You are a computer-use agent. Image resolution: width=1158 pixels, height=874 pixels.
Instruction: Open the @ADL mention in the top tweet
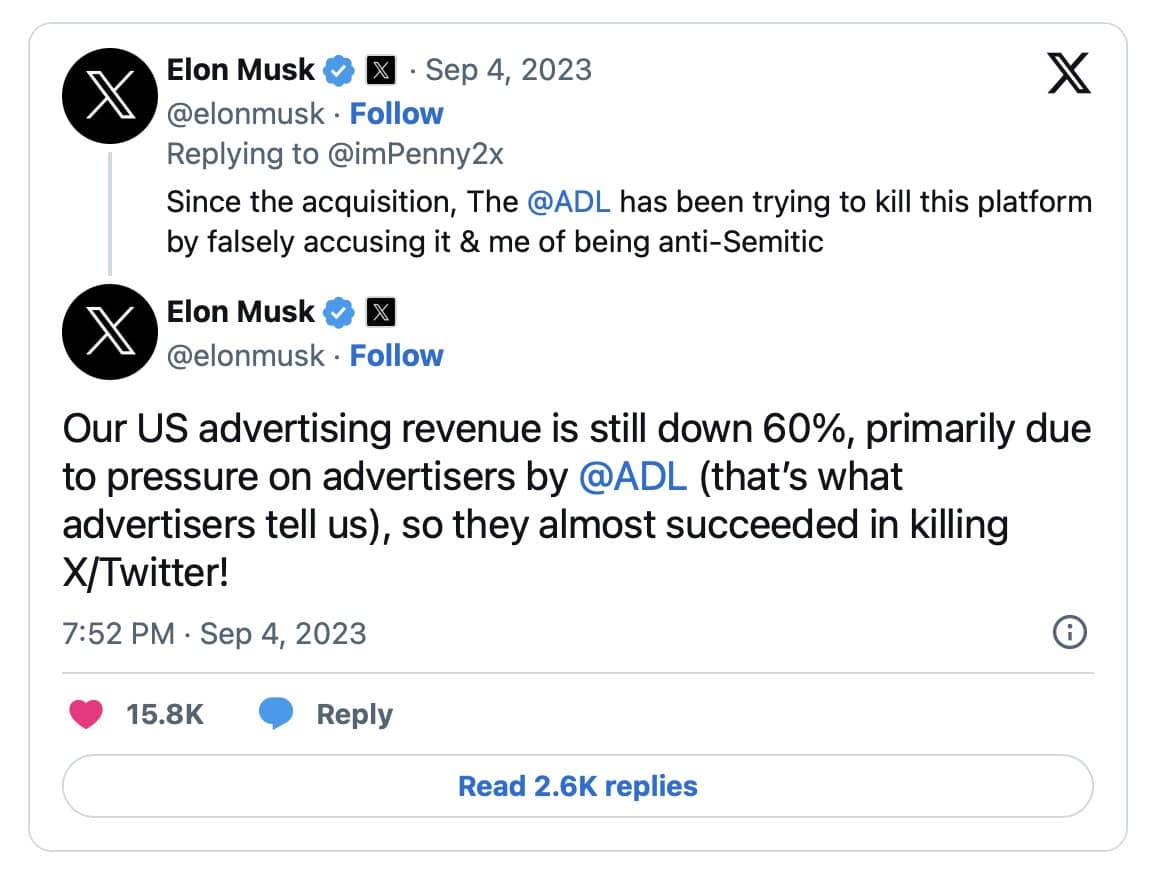click(x=568, y=202)
